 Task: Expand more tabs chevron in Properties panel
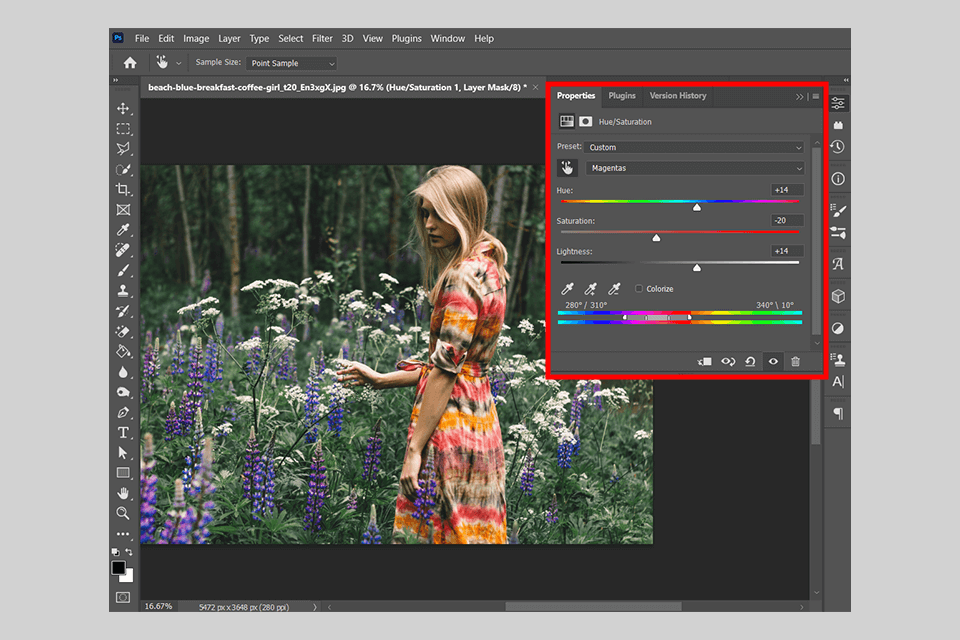[x=799, y=97]
